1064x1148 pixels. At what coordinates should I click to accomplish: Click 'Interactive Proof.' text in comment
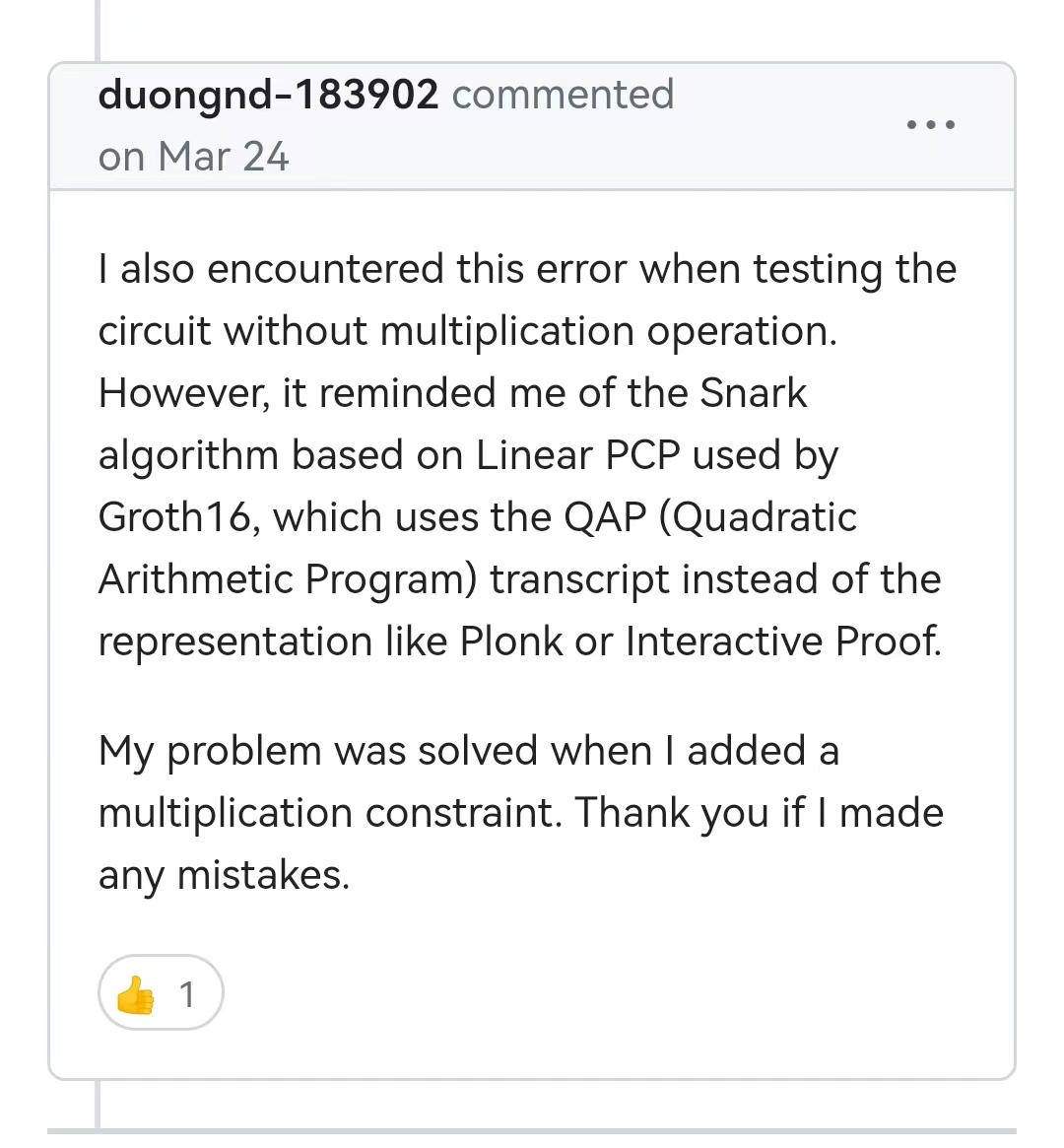click(783, 642)
